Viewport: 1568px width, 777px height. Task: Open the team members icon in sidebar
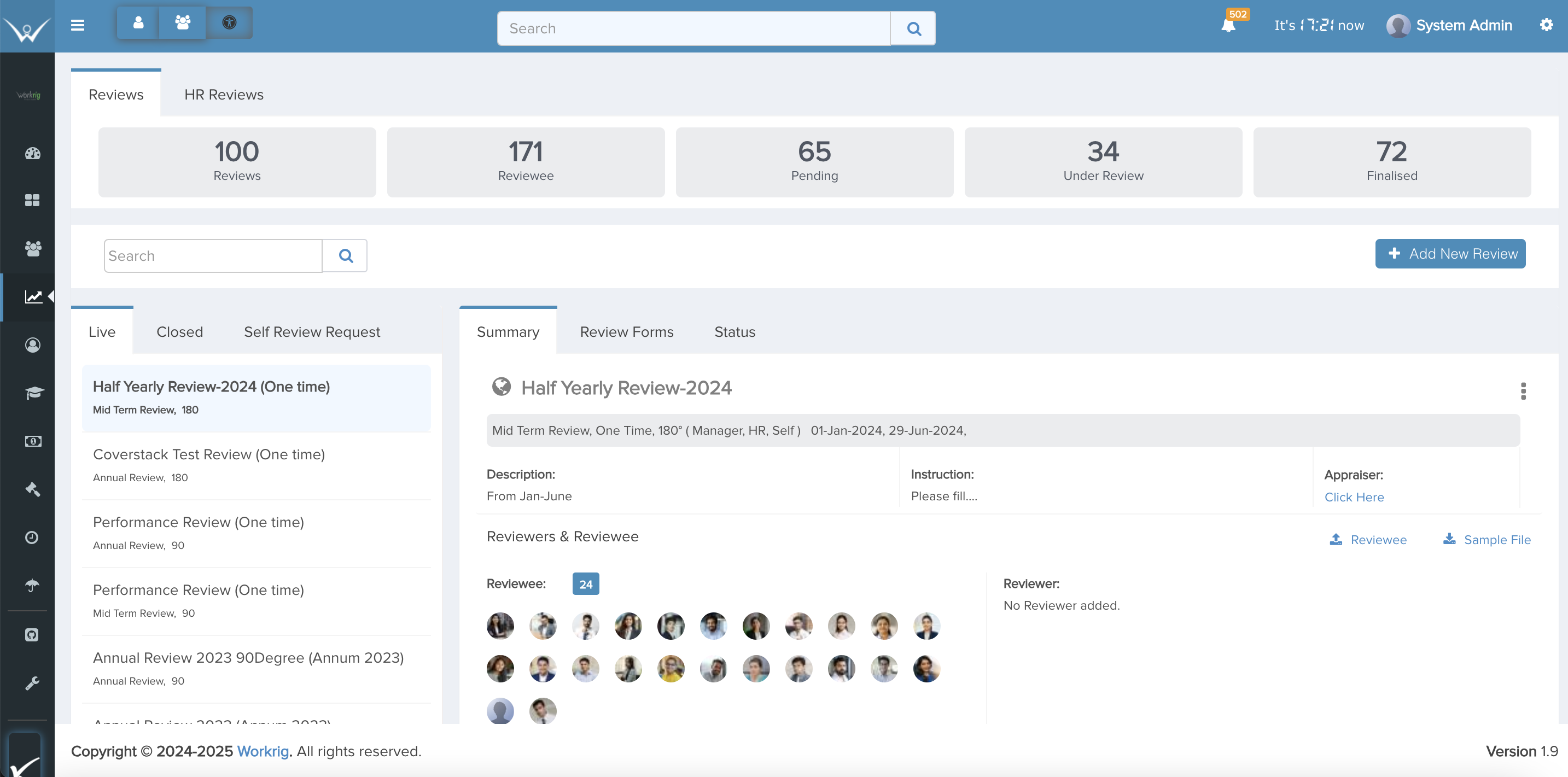pos(32,248)
